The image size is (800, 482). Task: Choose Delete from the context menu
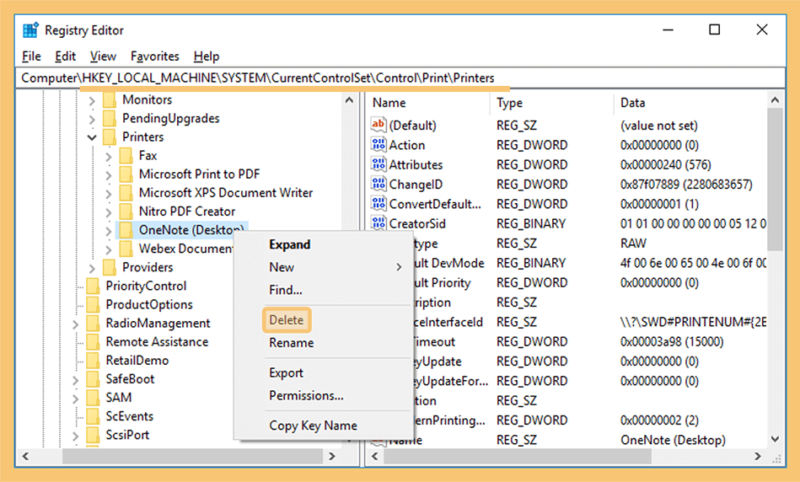pos(286,320)
